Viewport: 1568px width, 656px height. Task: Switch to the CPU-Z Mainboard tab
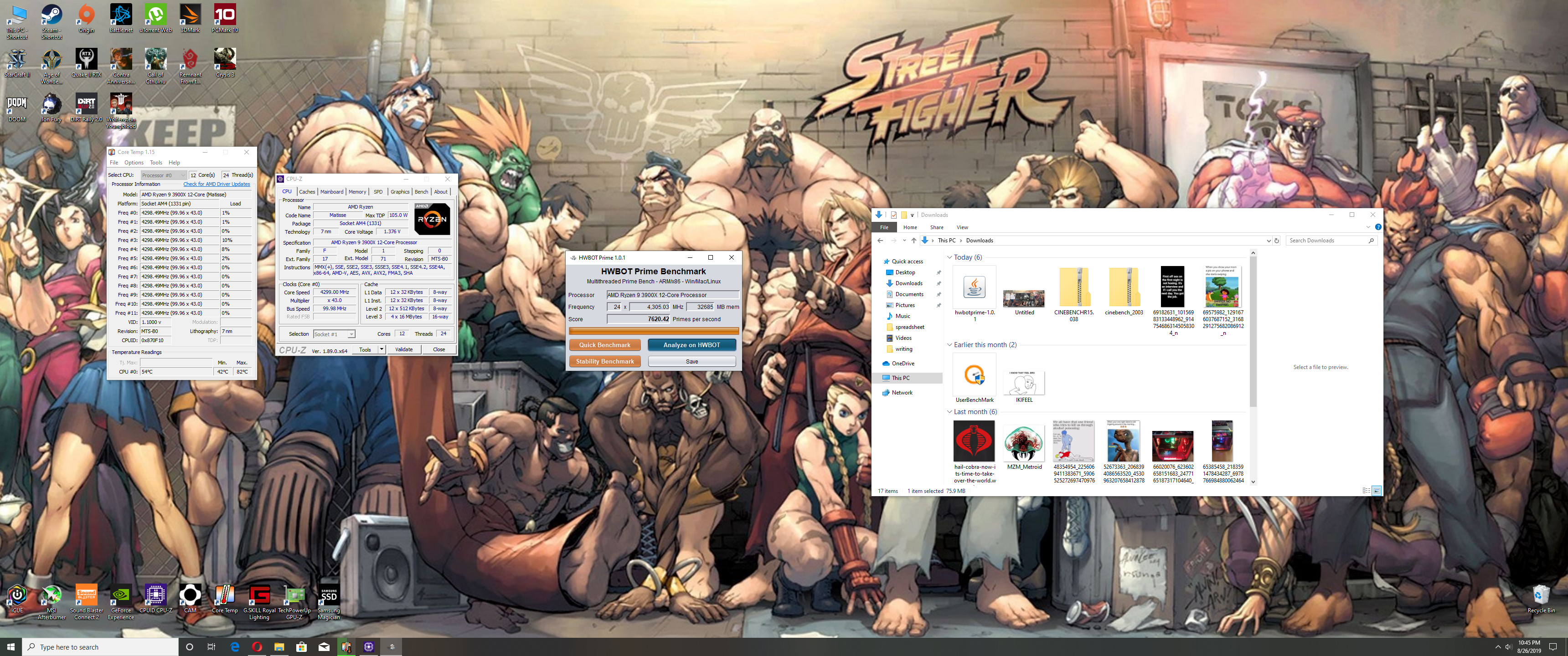click(x=332, y=192)
